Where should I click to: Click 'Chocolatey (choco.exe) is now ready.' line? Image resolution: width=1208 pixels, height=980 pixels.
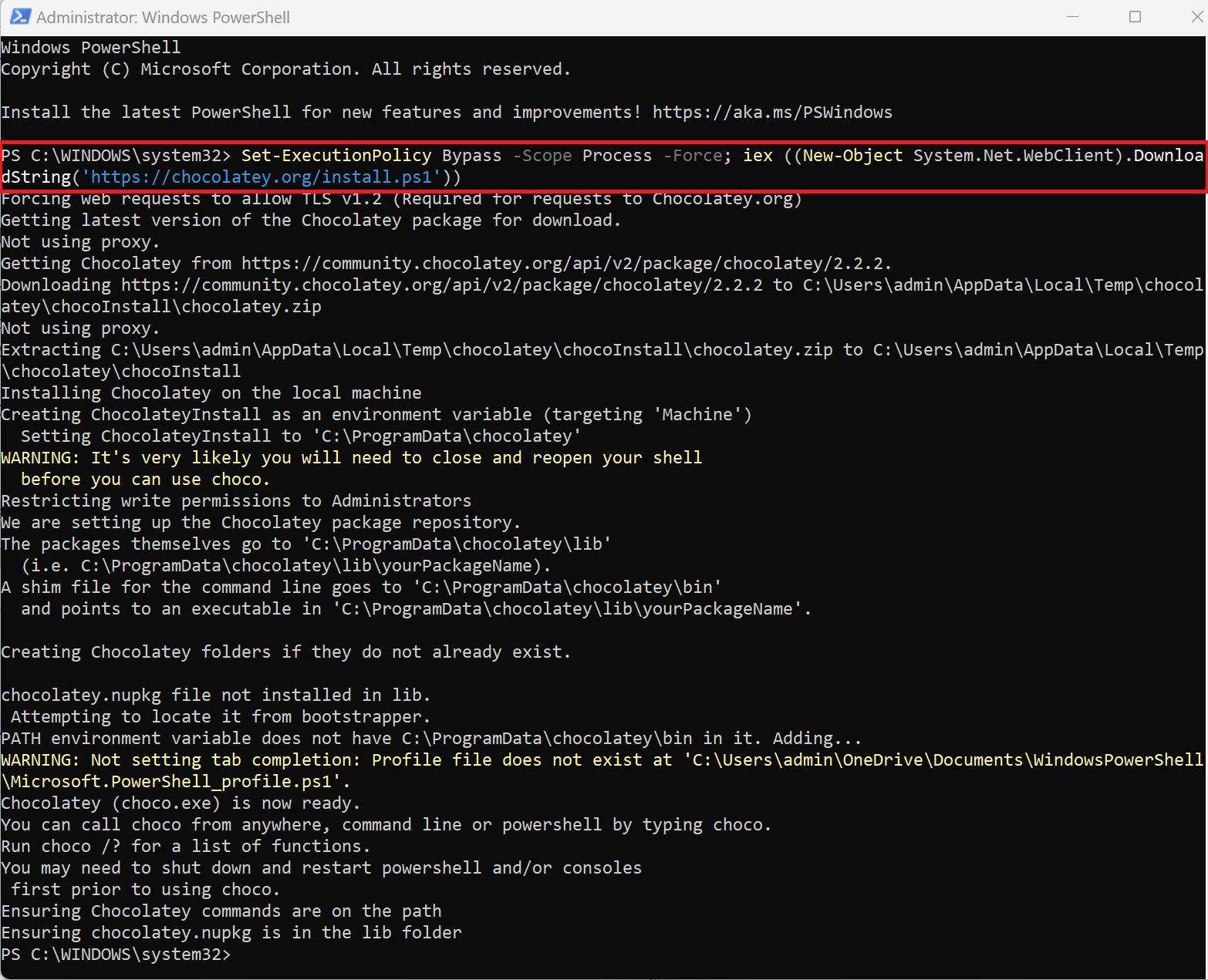(181, 803)
